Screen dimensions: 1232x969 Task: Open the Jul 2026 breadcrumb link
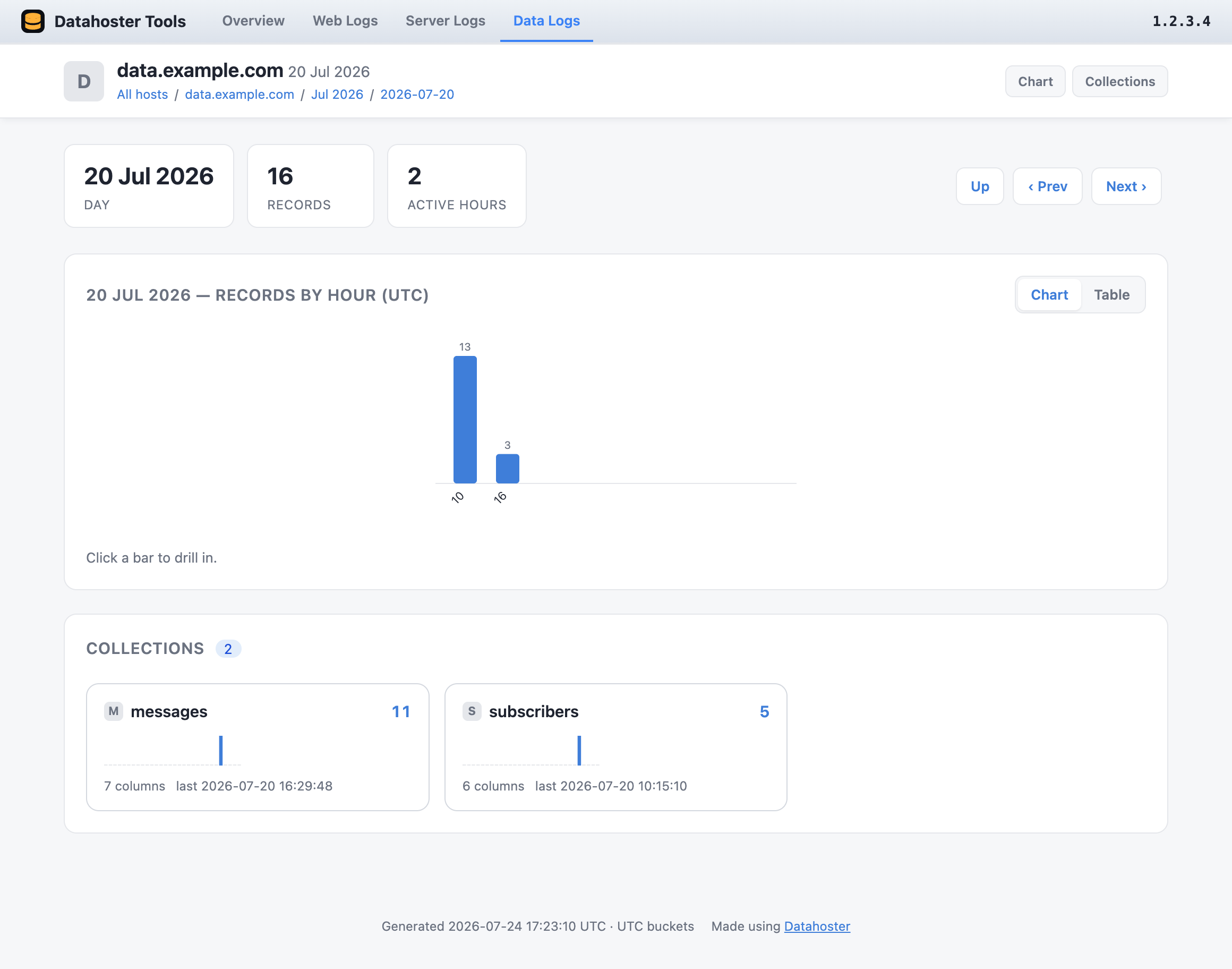click(x=337, y=94)
